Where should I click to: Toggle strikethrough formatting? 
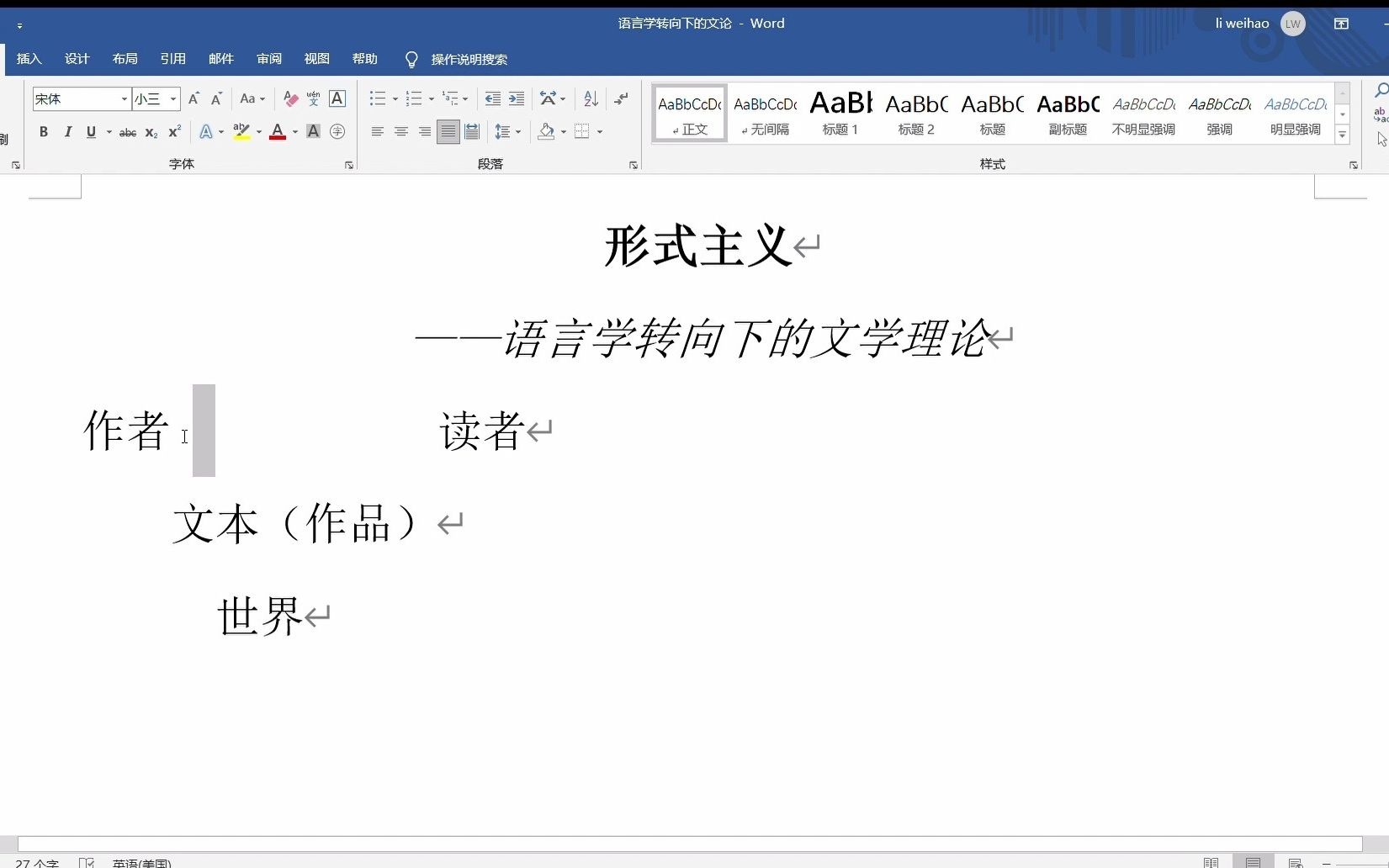128,132
